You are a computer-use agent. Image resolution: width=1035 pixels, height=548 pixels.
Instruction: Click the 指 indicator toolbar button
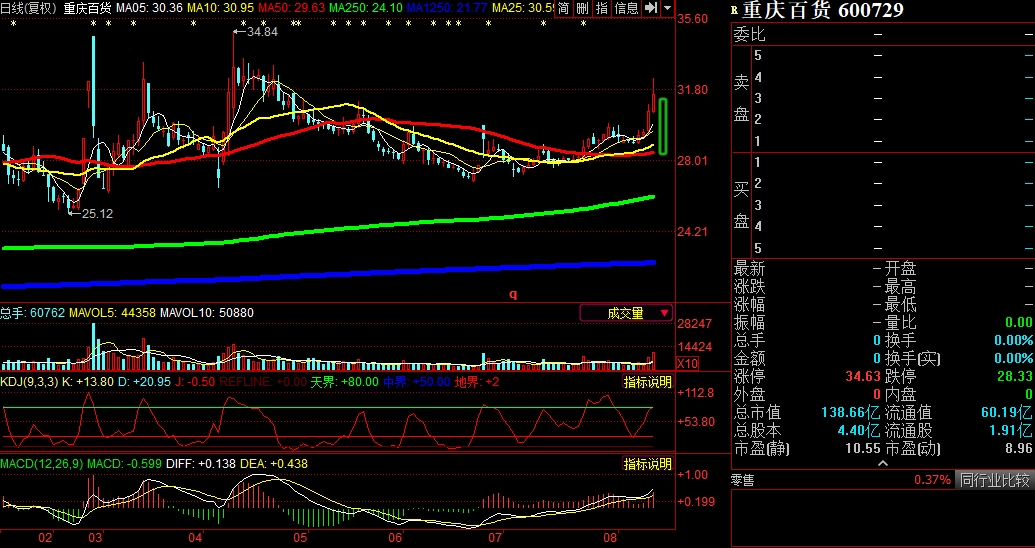pyautogui.click(x=601, y=9)
